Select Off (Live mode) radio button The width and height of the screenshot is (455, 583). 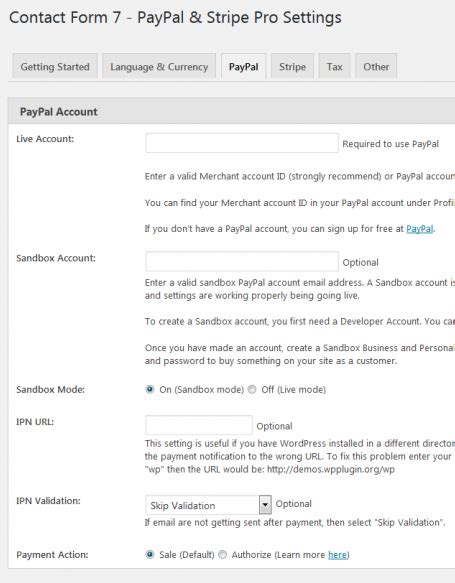[x=252, y=389]
